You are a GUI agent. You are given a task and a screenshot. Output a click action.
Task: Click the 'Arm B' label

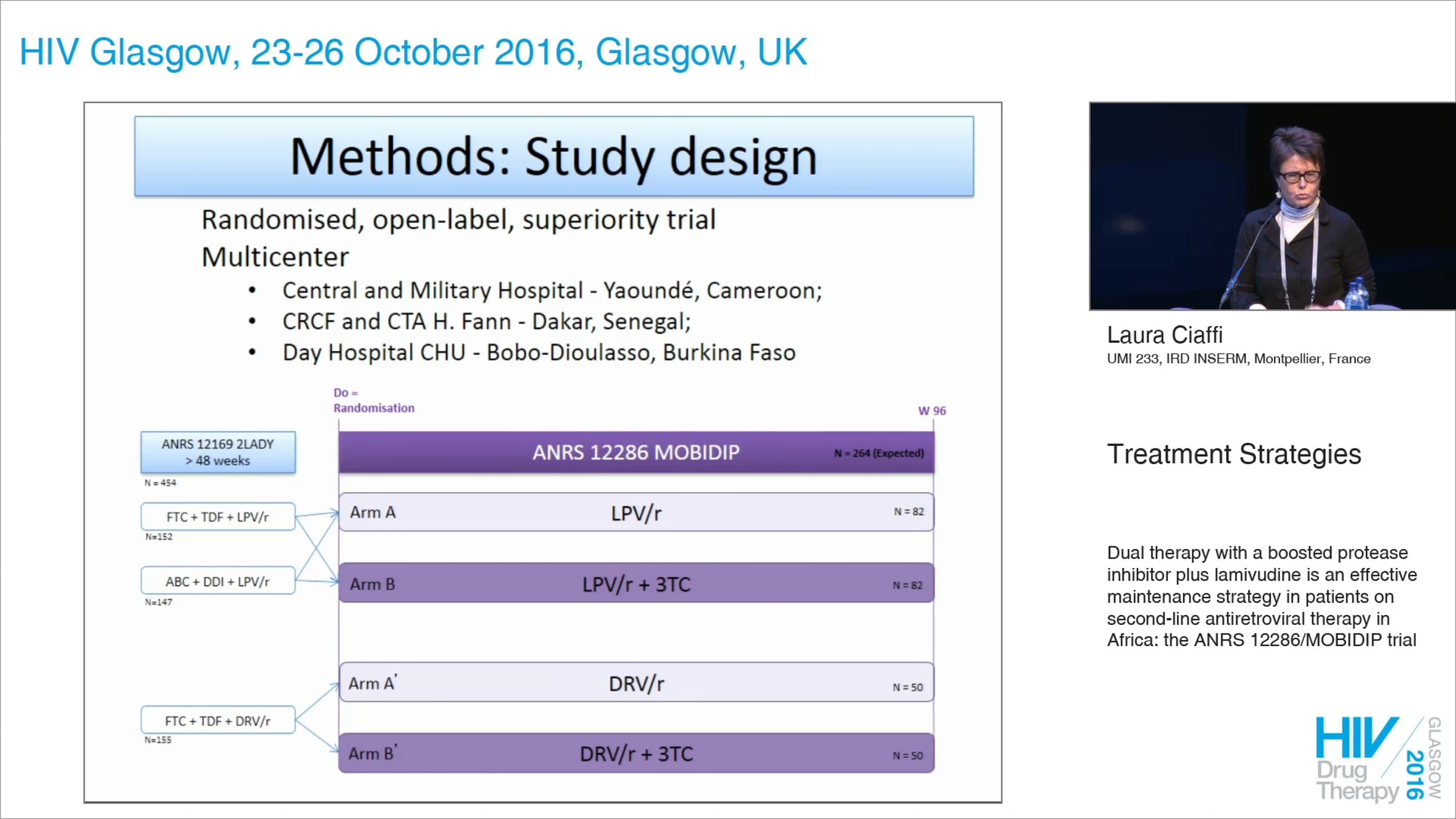372,584
